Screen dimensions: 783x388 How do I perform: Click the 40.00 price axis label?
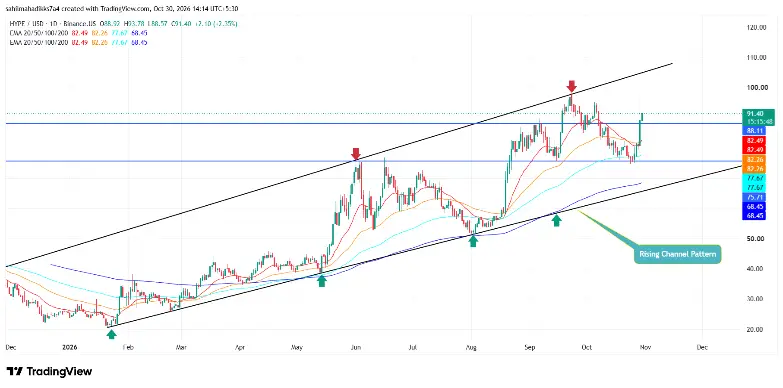click(756, 269)
